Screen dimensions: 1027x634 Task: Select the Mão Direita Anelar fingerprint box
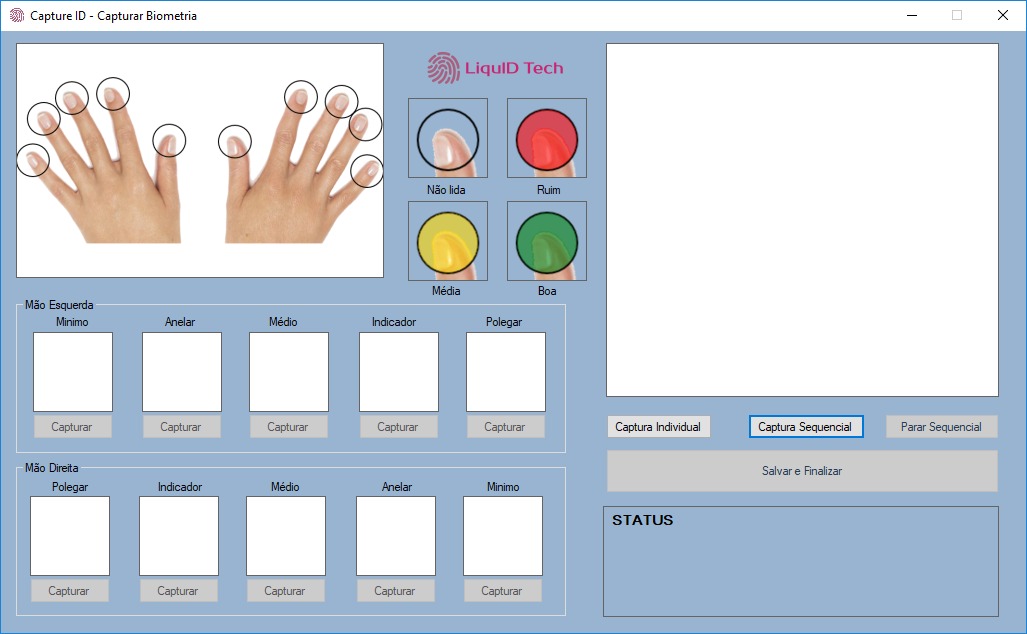coord(396,536)
